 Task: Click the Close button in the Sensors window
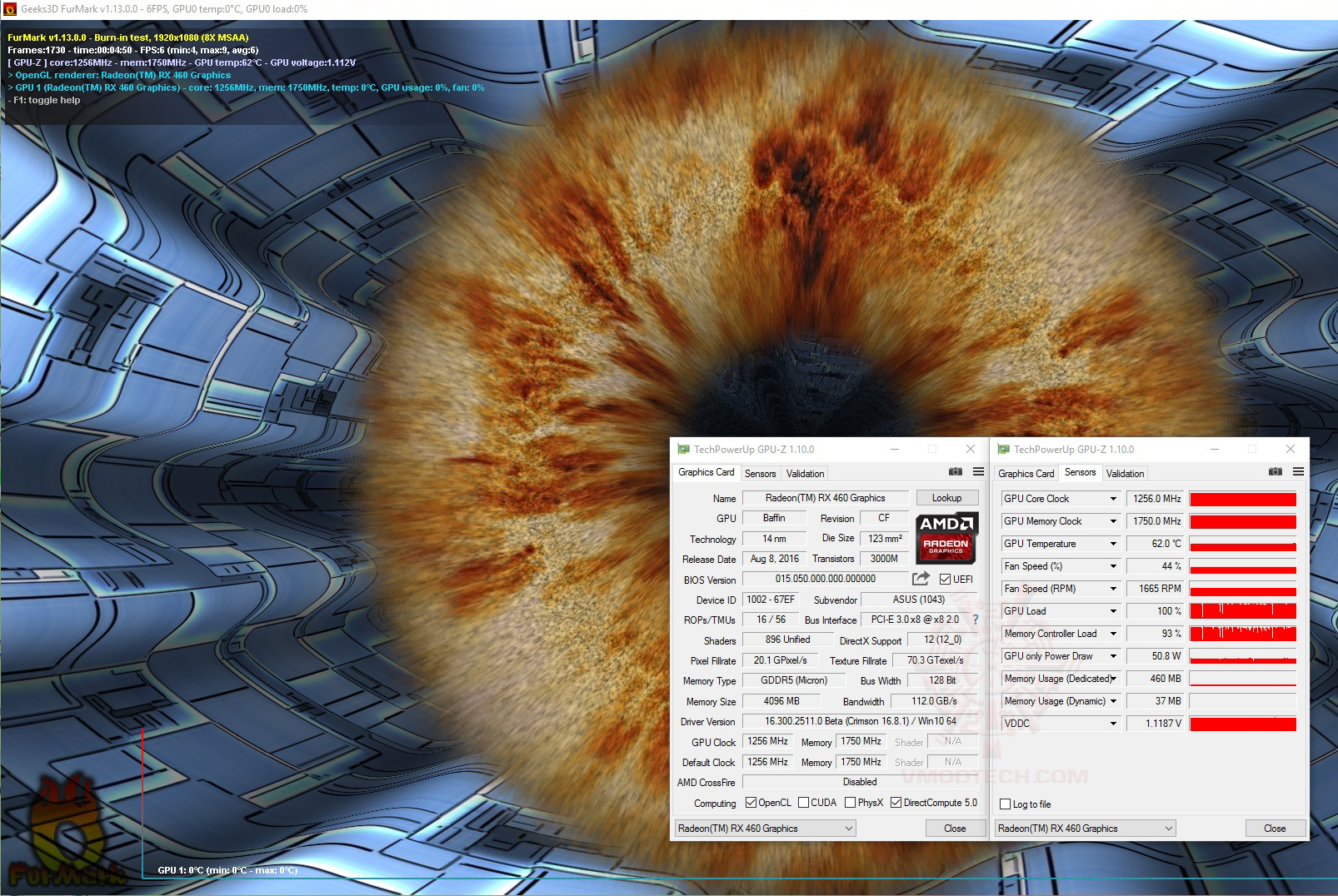point(1275,829)
